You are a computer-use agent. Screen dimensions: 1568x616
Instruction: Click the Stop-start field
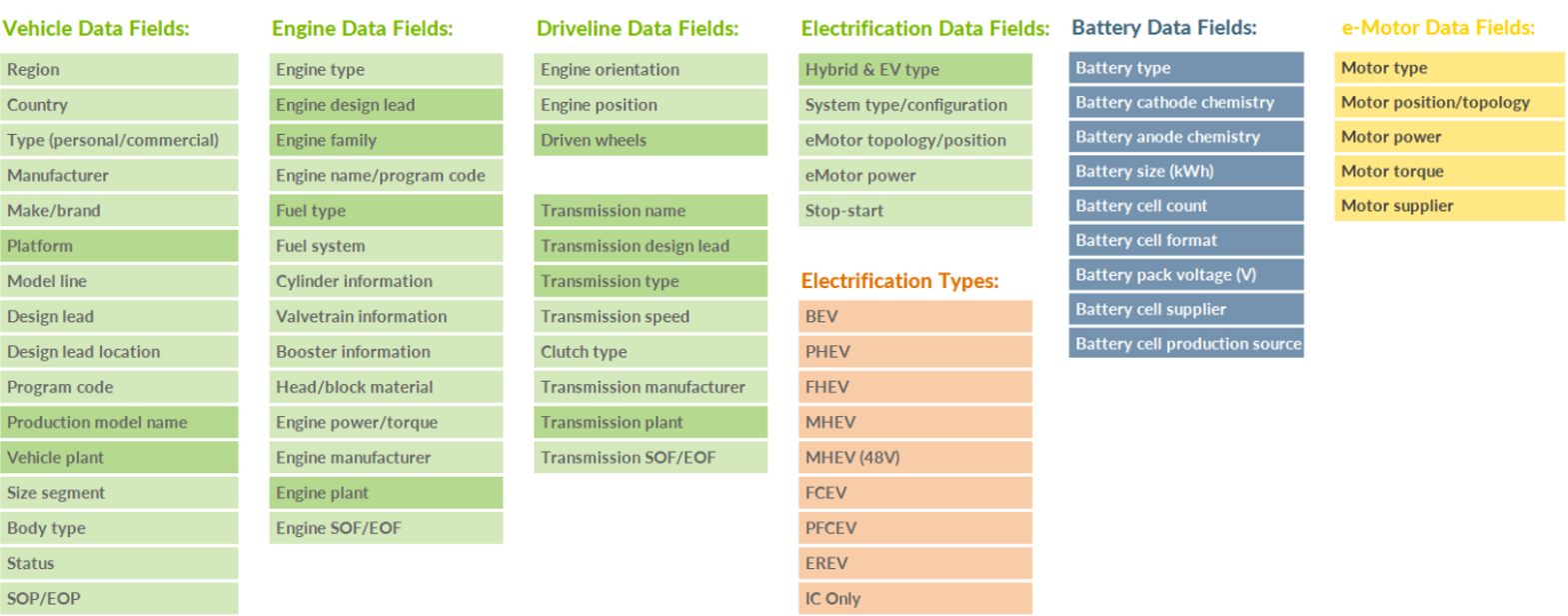pyautogui.click(x=914, y=210)
